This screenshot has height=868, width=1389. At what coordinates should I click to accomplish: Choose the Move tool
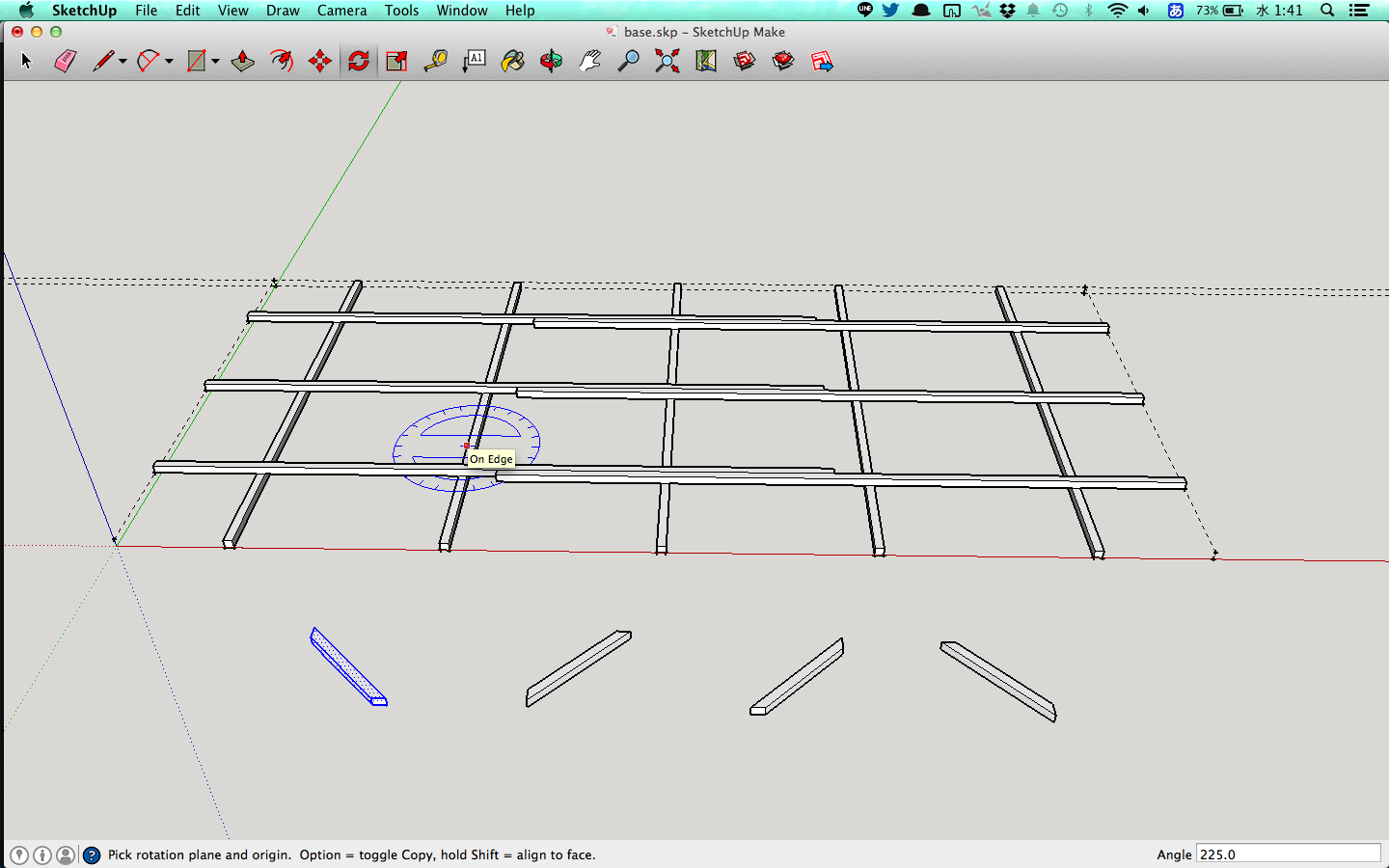click(x=320, y=62)
